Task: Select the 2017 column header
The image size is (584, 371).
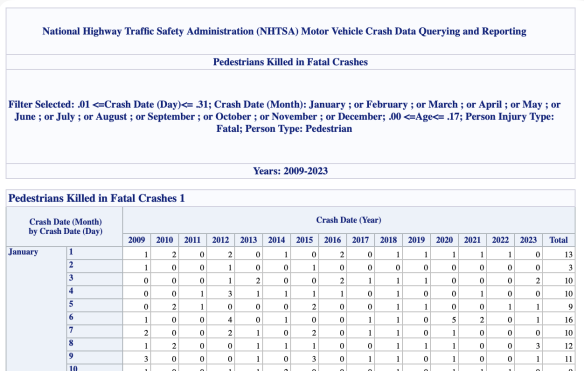Action: click(x=361, y=240)
